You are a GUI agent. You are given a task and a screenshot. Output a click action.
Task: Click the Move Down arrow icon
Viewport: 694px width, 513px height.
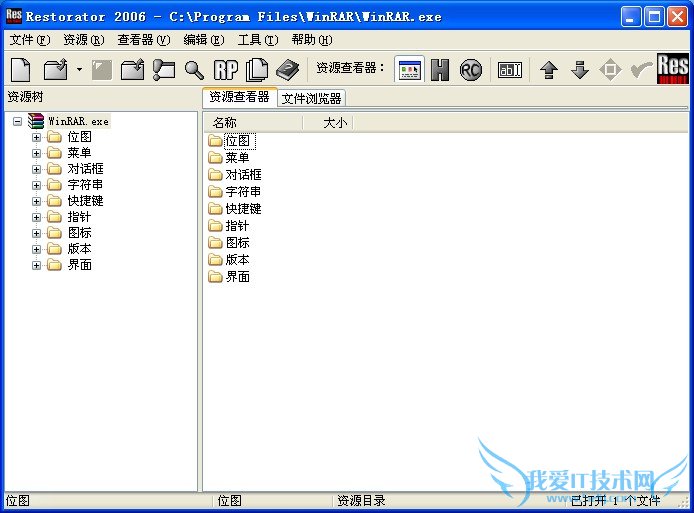coord(580,70)
